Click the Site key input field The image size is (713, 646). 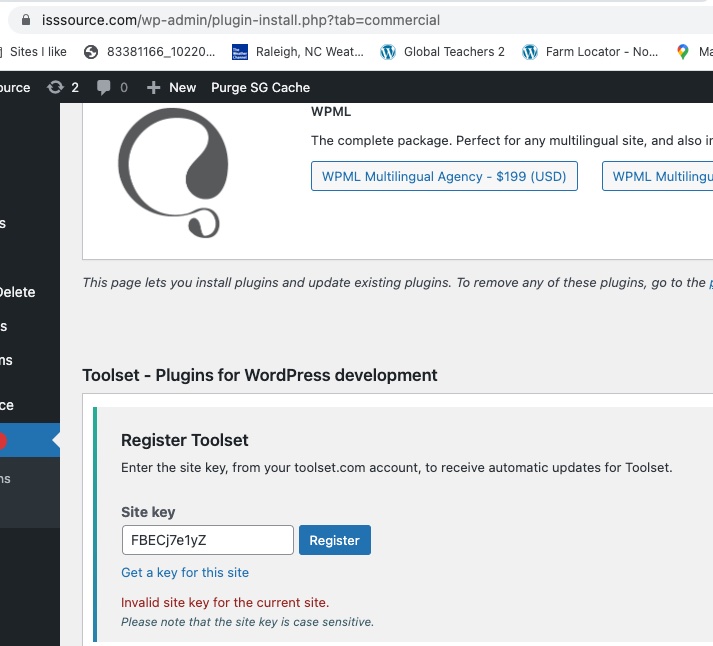click(208, 540)
